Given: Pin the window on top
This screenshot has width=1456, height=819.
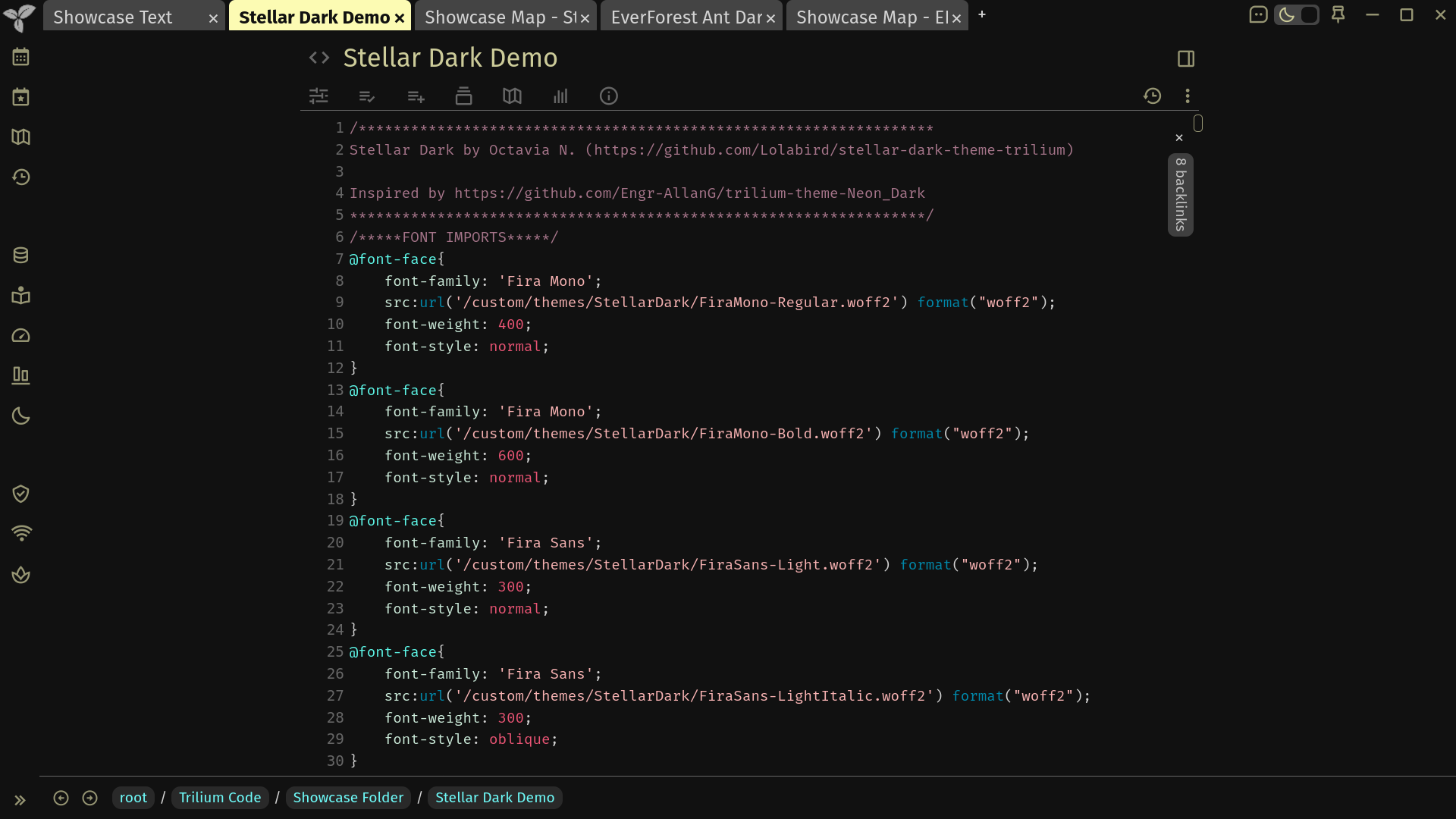Looking at the screenshot, I should [x=1338, y=15].
